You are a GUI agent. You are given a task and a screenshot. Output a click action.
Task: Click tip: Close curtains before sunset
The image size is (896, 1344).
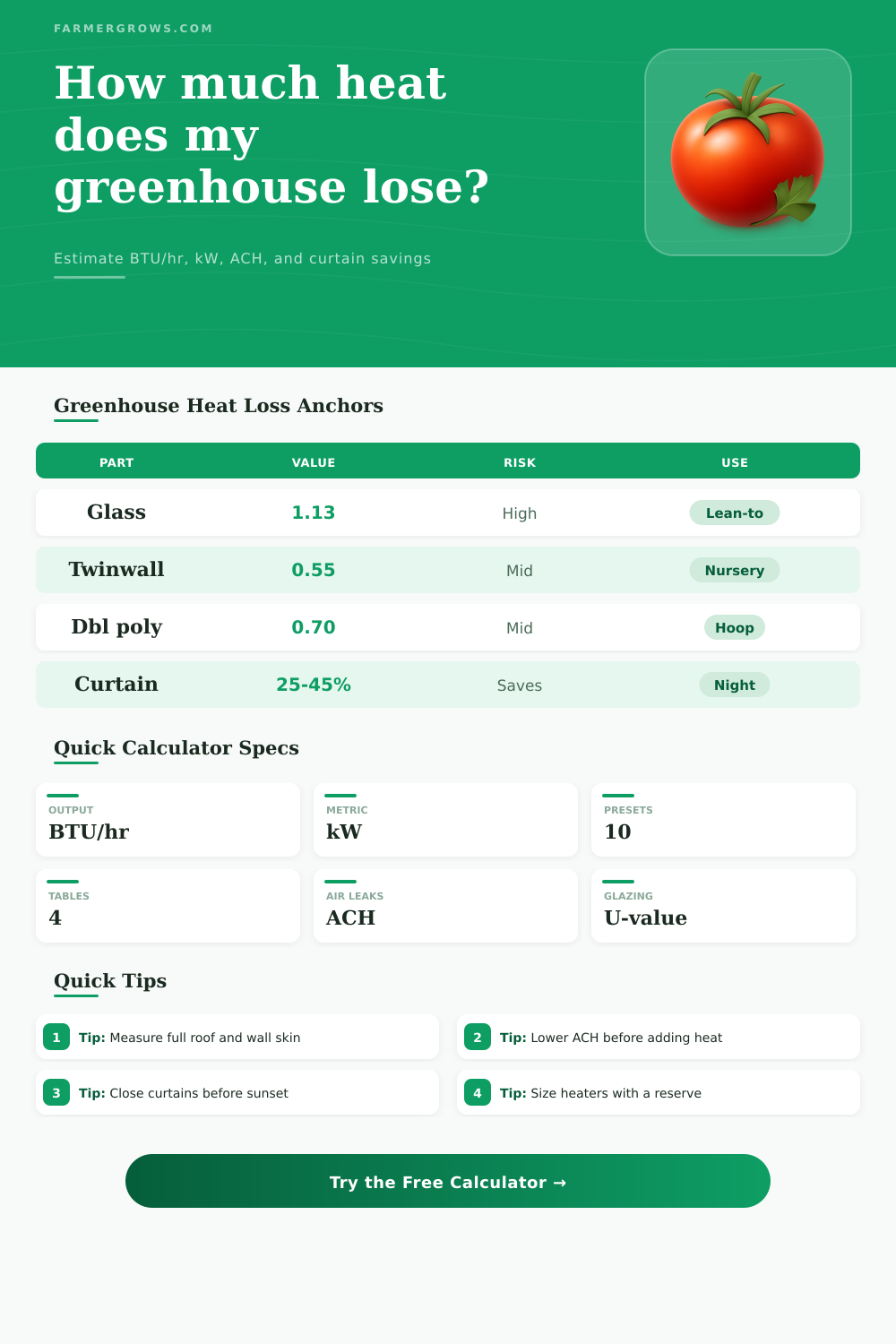[237, 1092]
